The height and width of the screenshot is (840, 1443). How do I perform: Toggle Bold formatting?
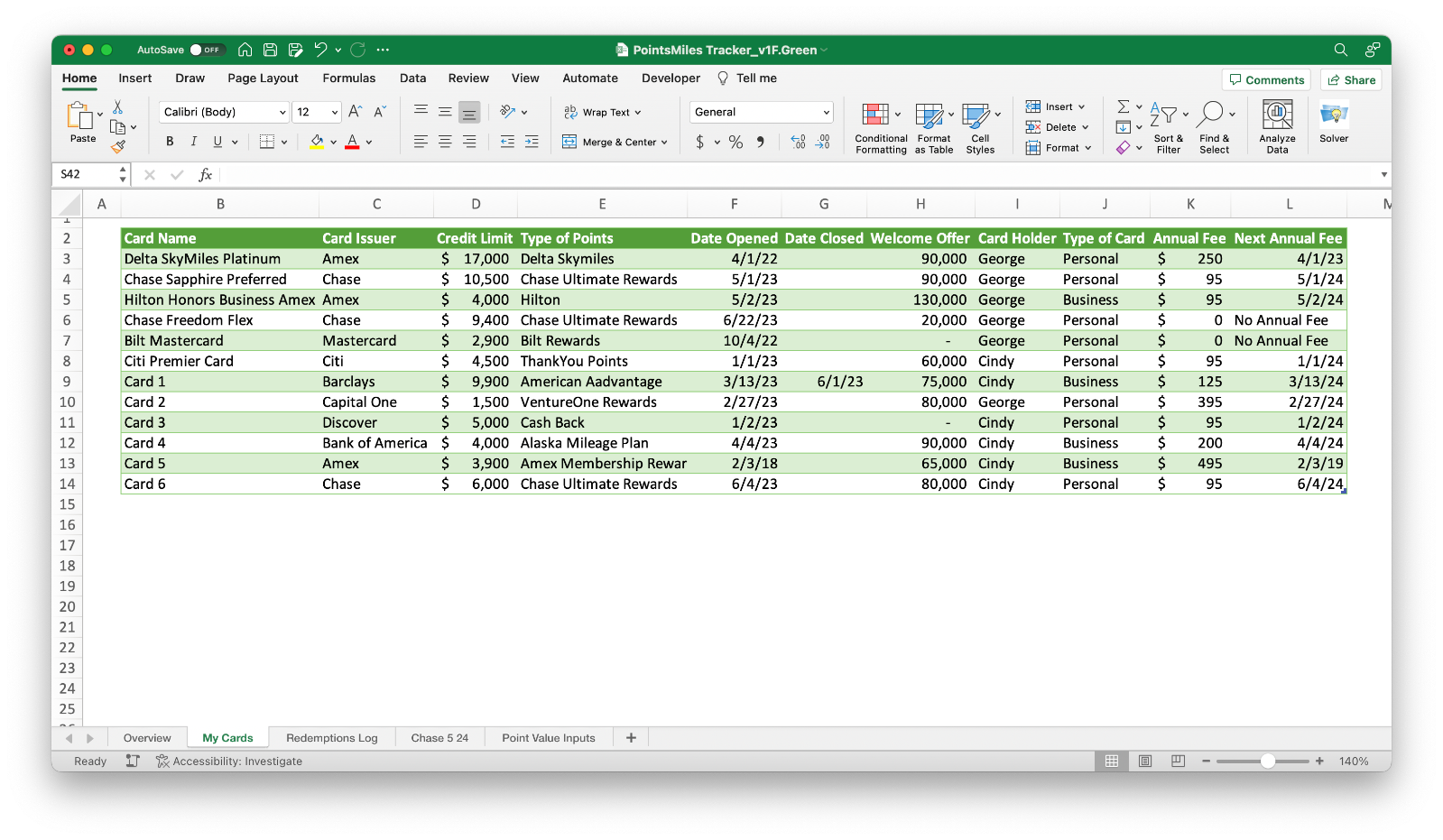tap(170, 142)
